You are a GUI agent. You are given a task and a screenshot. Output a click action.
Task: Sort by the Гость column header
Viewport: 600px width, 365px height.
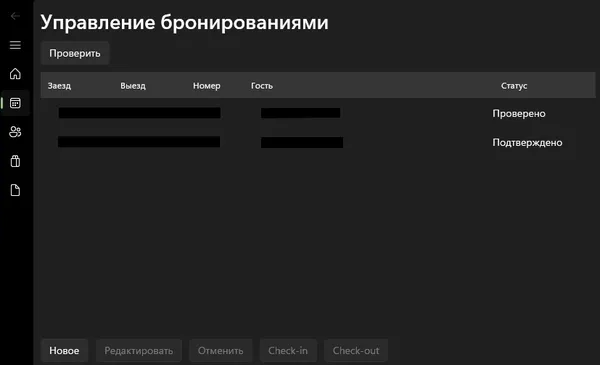tap(262, 86)
